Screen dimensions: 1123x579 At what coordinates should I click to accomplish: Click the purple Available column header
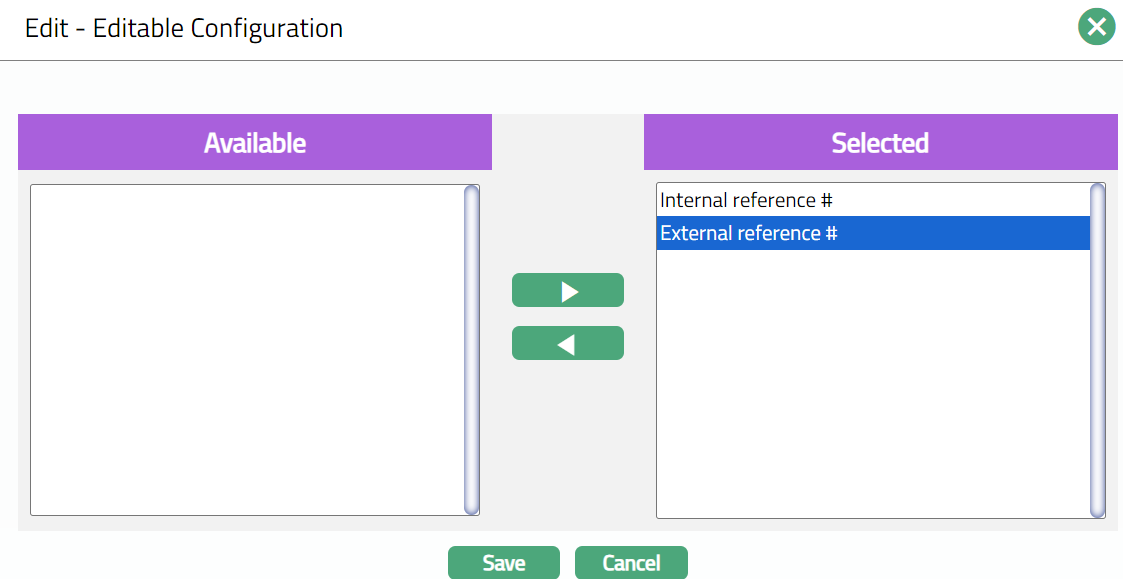click(x=255, y=143)
